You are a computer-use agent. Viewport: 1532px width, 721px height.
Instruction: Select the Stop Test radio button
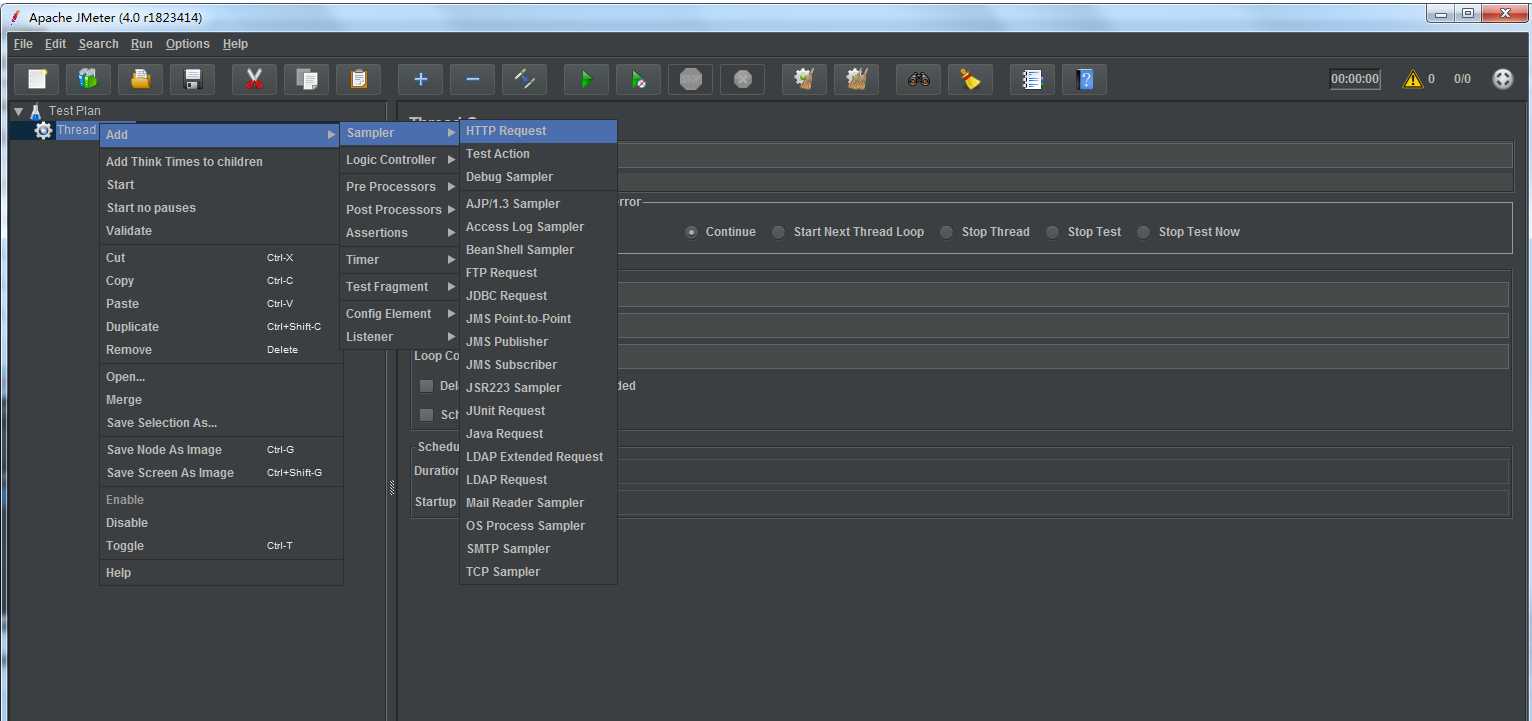pos(1052,232)
